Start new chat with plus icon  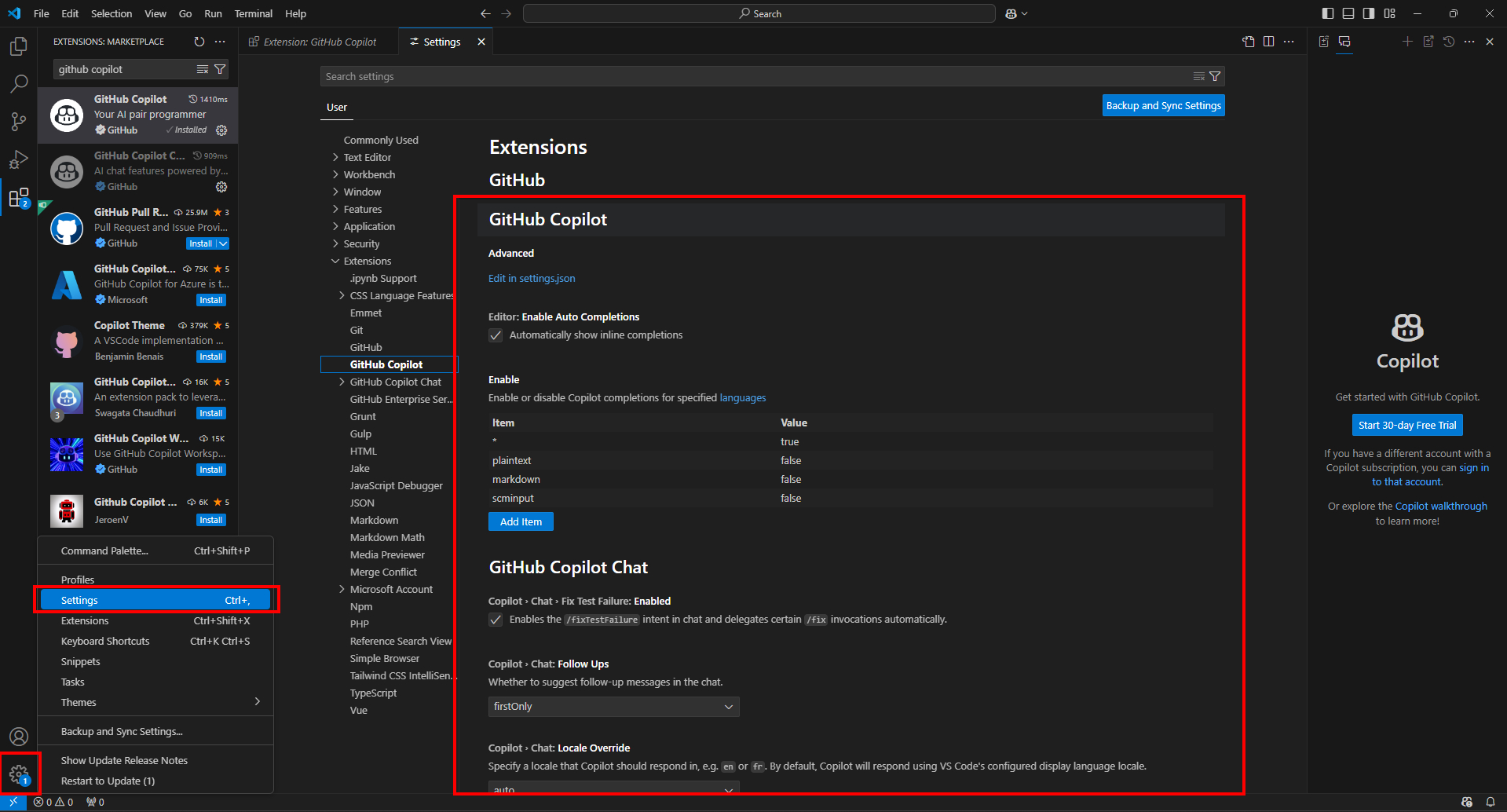pyautogui.click(x=1407, y=42)
